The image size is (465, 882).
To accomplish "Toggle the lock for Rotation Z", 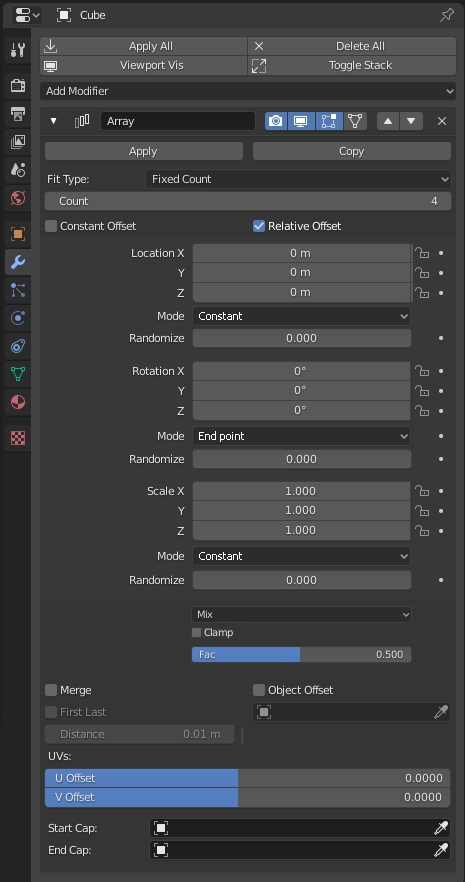I will tap(422, 411).
